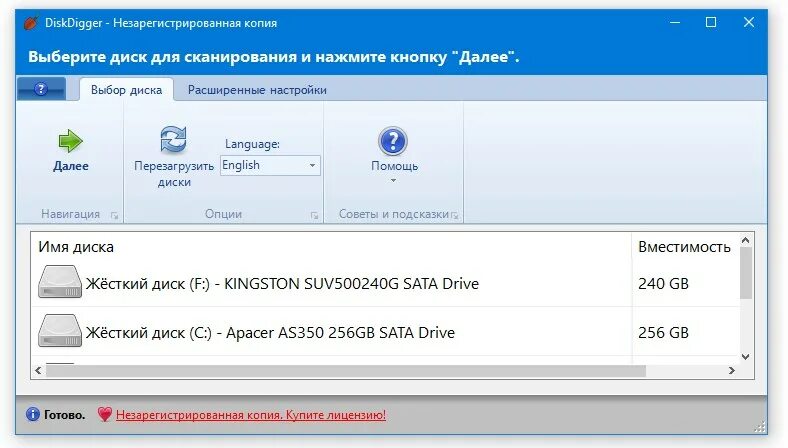Click the red heart icon in status bar
The height and width of the screenshot is (448, 788).
105,414
